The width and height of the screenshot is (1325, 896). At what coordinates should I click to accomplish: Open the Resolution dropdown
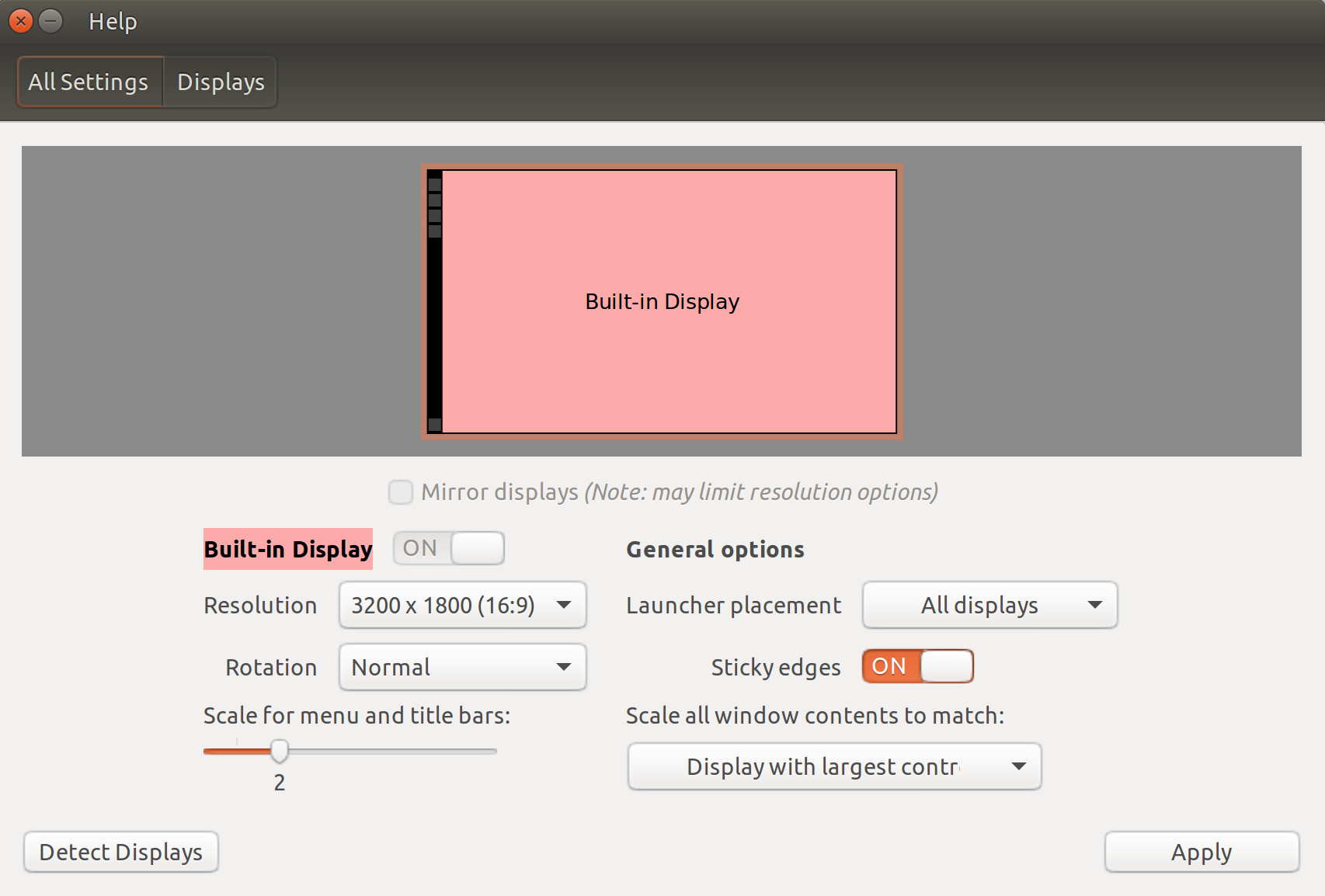click(461, 606)
